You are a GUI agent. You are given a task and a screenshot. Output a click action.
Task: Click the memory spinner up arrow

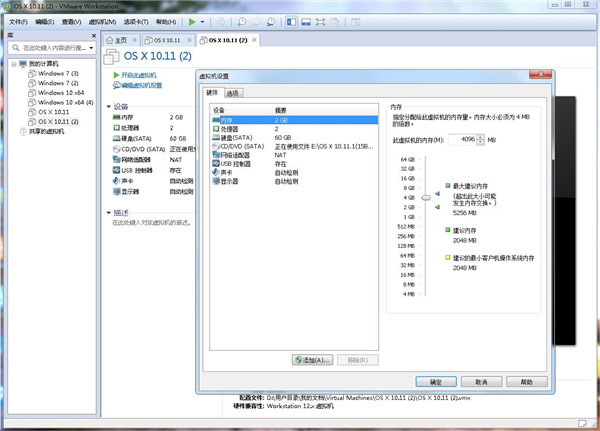481,137
